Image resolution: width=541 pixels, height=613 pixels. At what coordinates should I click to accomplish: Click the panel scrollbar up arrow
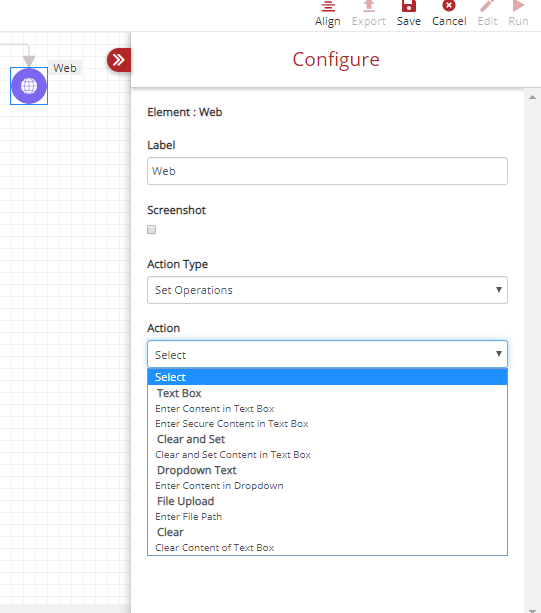[532, 97]
